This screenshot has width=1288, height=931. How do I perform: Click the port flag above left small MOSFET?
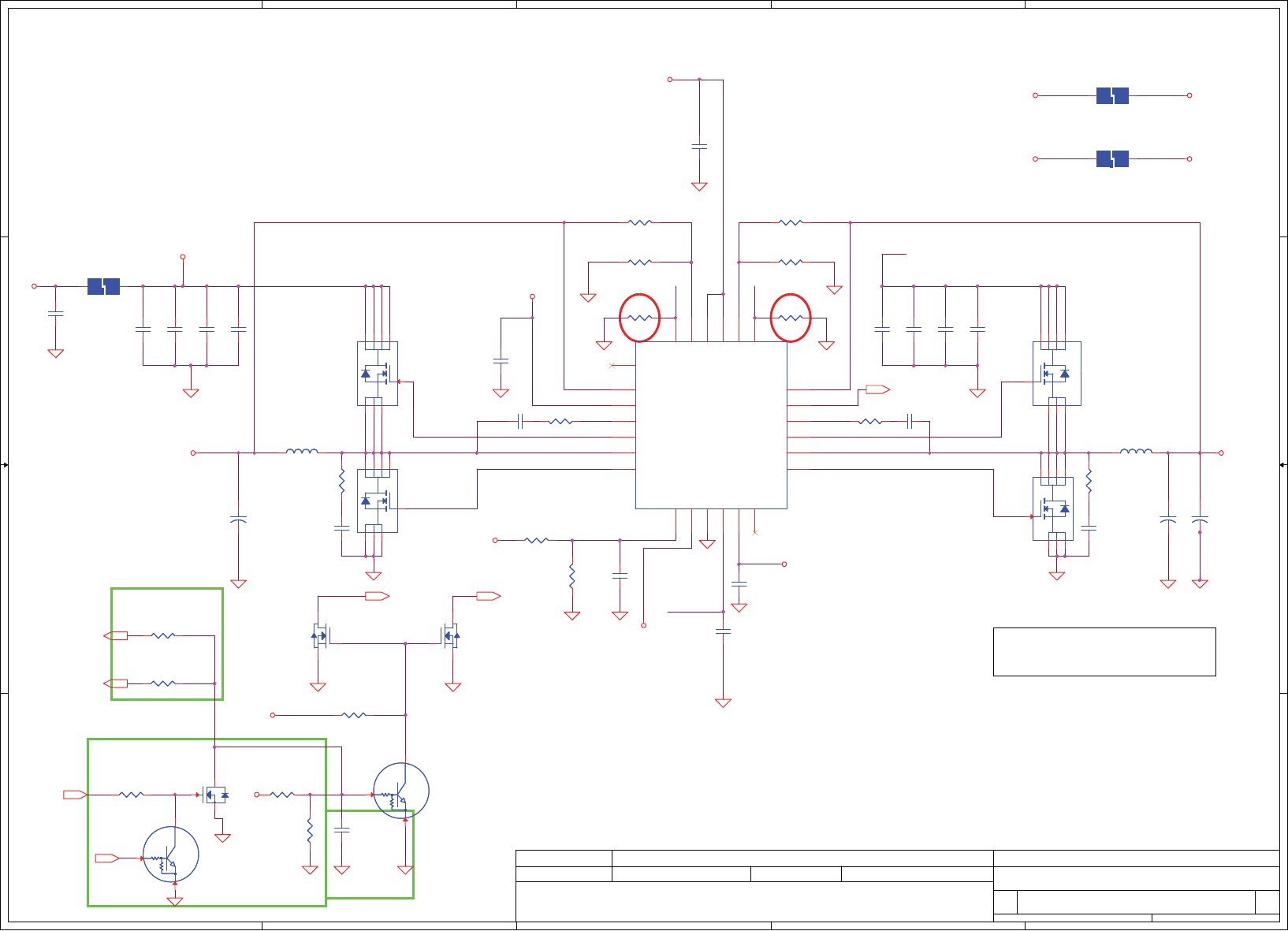pos(377,596)
